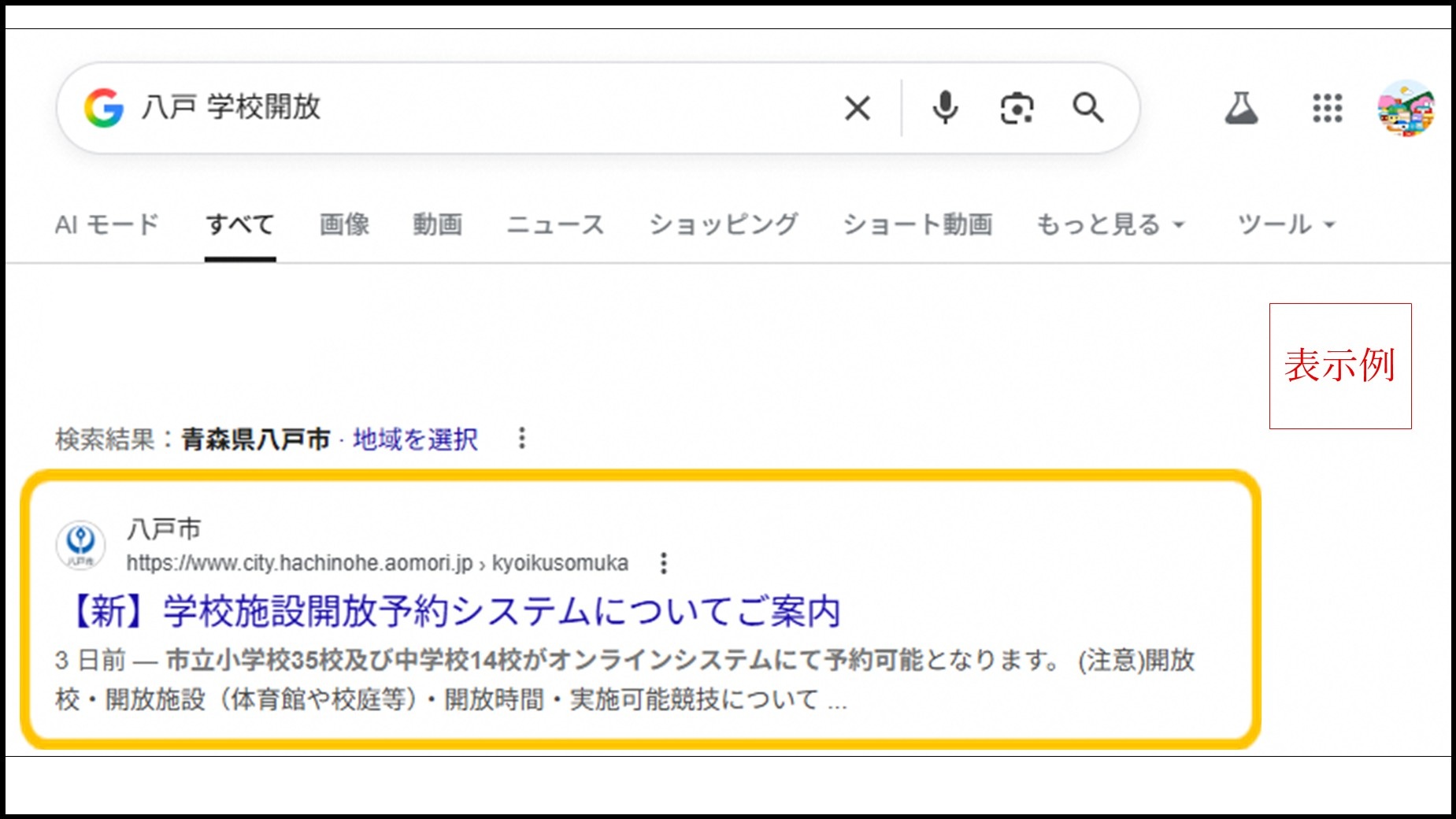This screenshot has width=1456, height=819.
Task: Switch to the 画像 results tab
Action: [x=345, y=224]
